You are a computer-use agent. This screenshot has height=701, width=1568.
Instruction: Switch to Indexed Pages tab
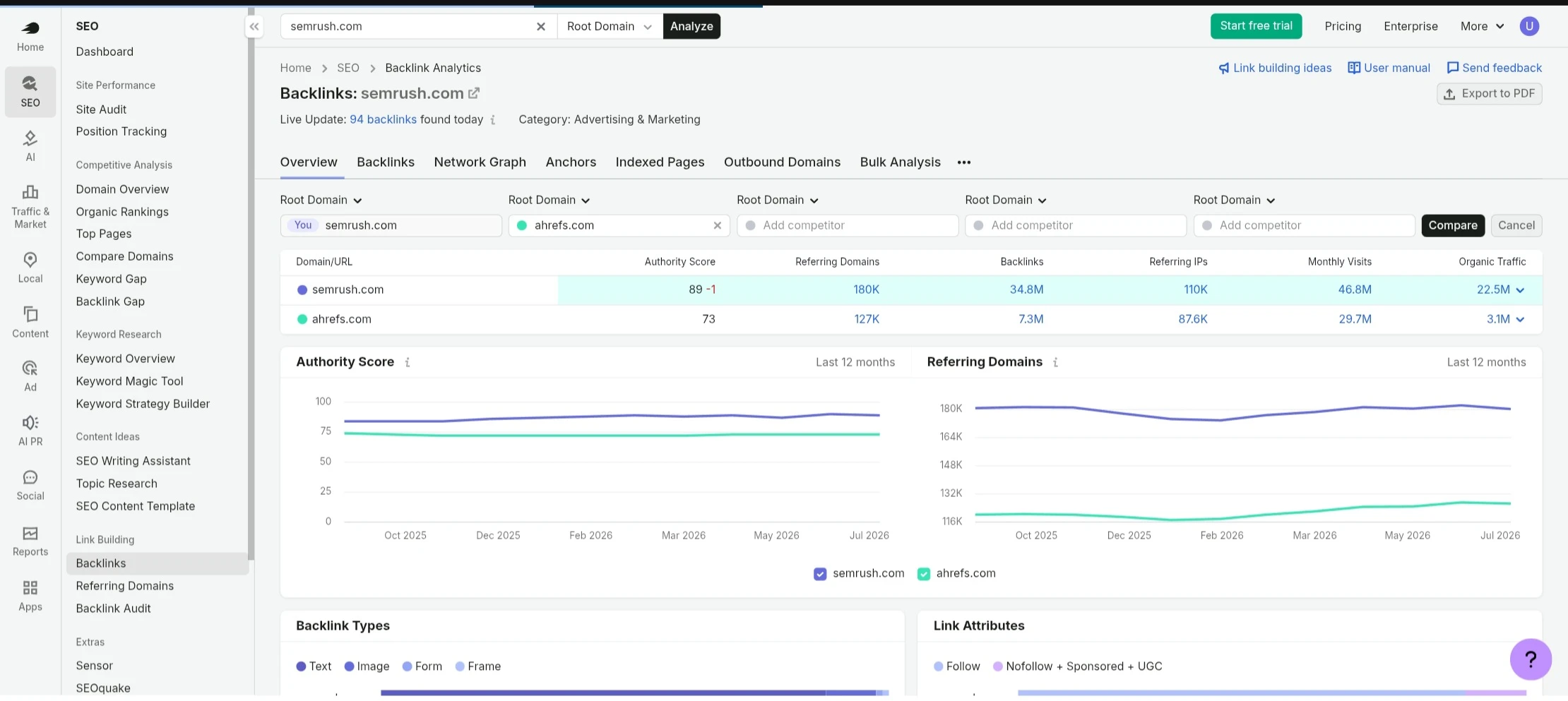pyautogui.click(x=660, y=162)
